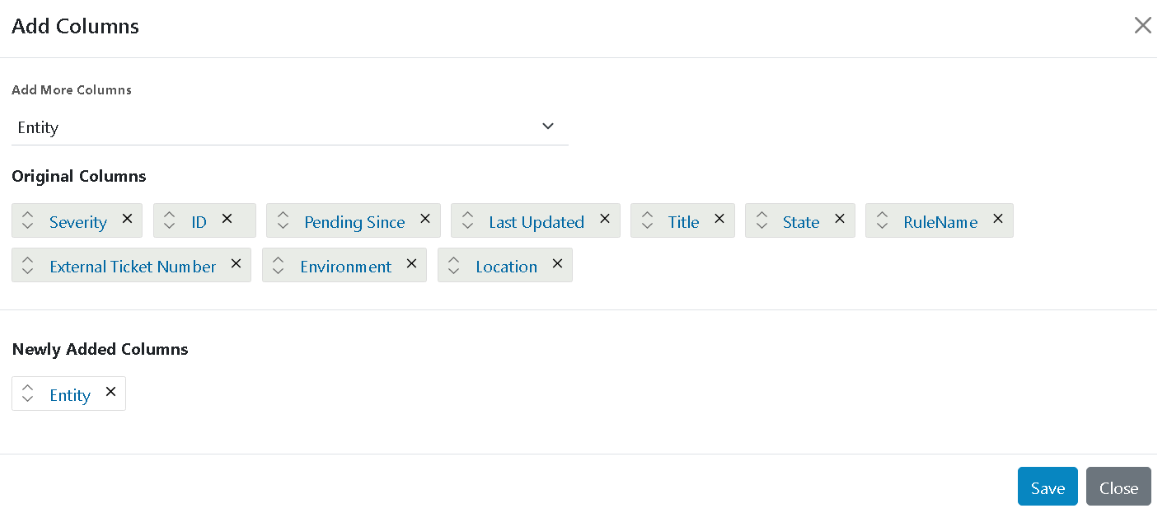The width and height of the screenshot is (1157, 513).
Task: Click the dropdown chevron beside Entity
Action: tap(547, 126)
